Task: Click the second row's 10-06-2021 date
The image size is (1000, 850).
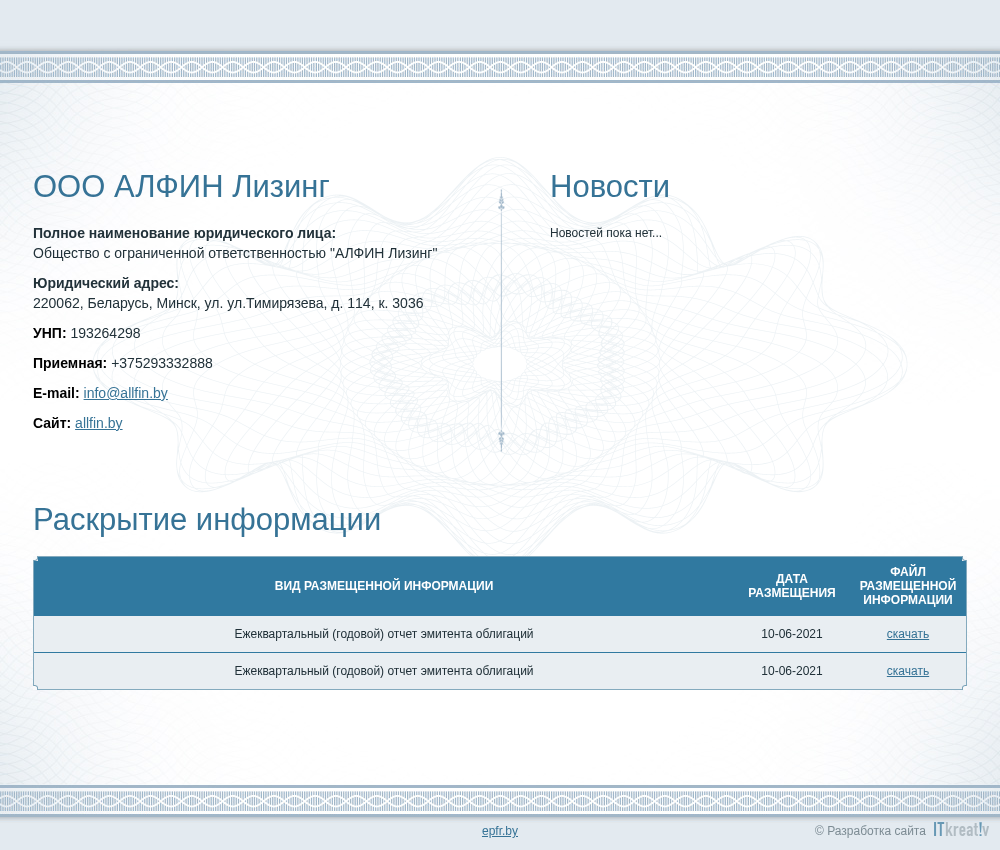Action: tap(791, 671)
